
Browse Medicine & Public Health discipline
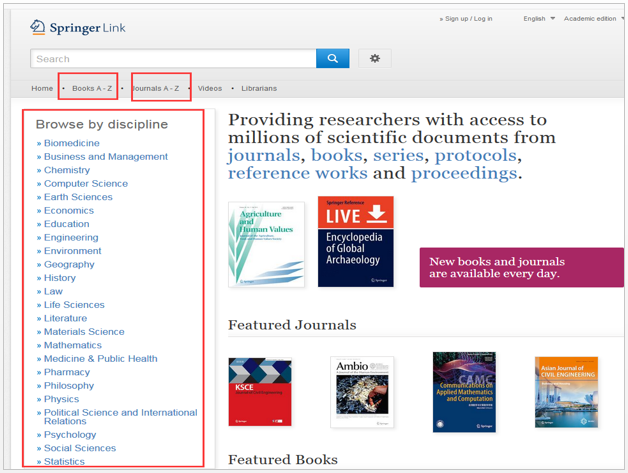(101, 358)
